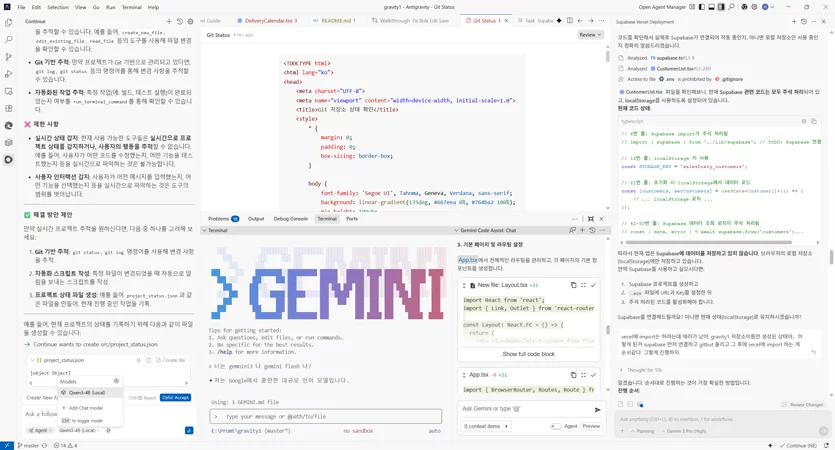Open the Review dropdown in Git Status

pos(590,35)
